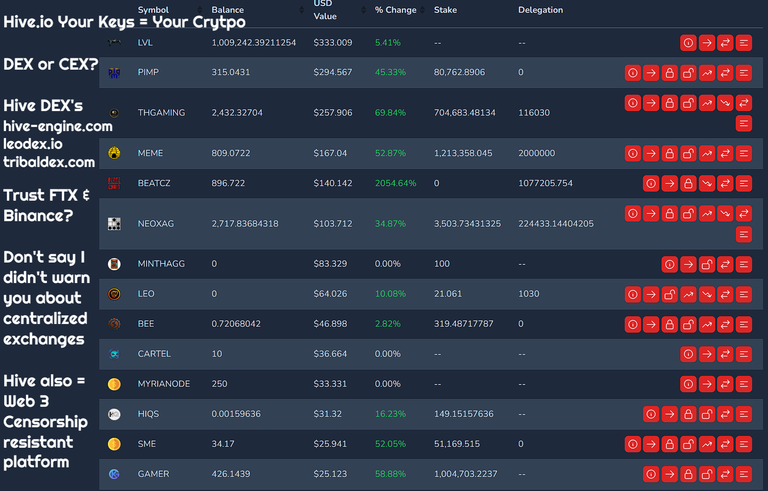Click the NEOXAG token logo

click(x=114, y=224)
